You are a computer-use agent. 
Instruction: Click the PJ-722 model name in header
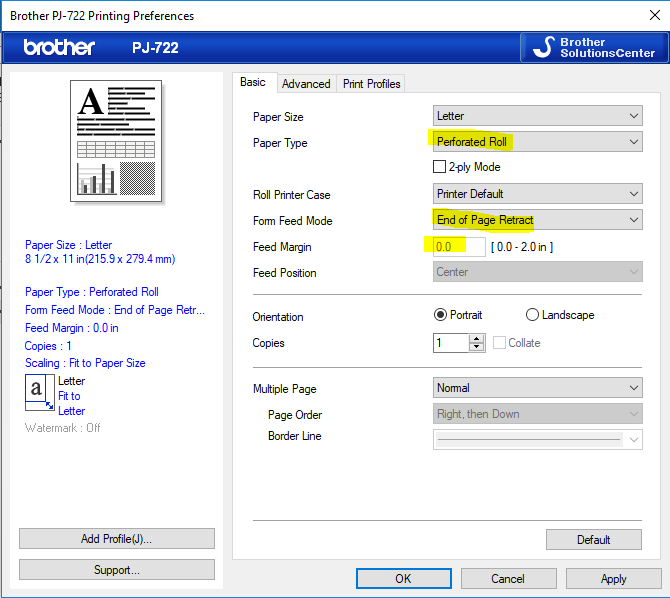tap(155, 47)
